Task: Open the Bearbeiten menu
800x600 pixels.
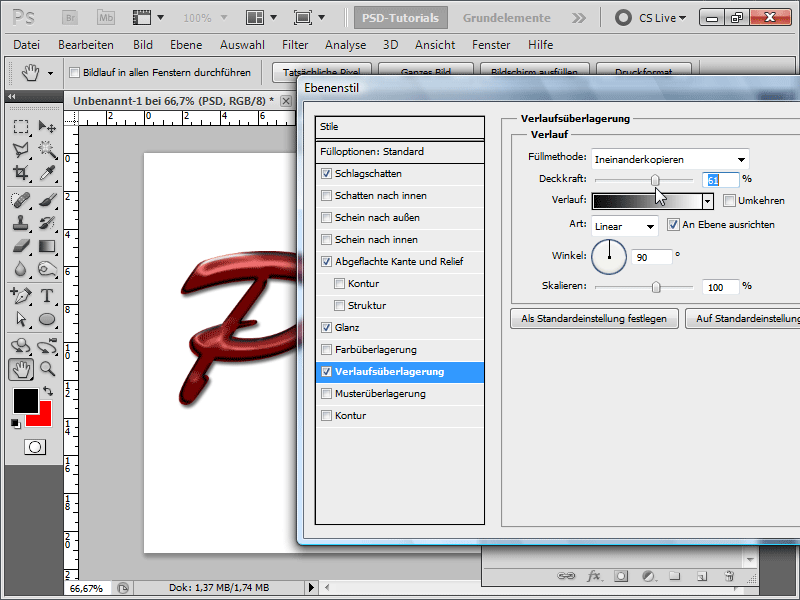Action: [x=86, y=45]
